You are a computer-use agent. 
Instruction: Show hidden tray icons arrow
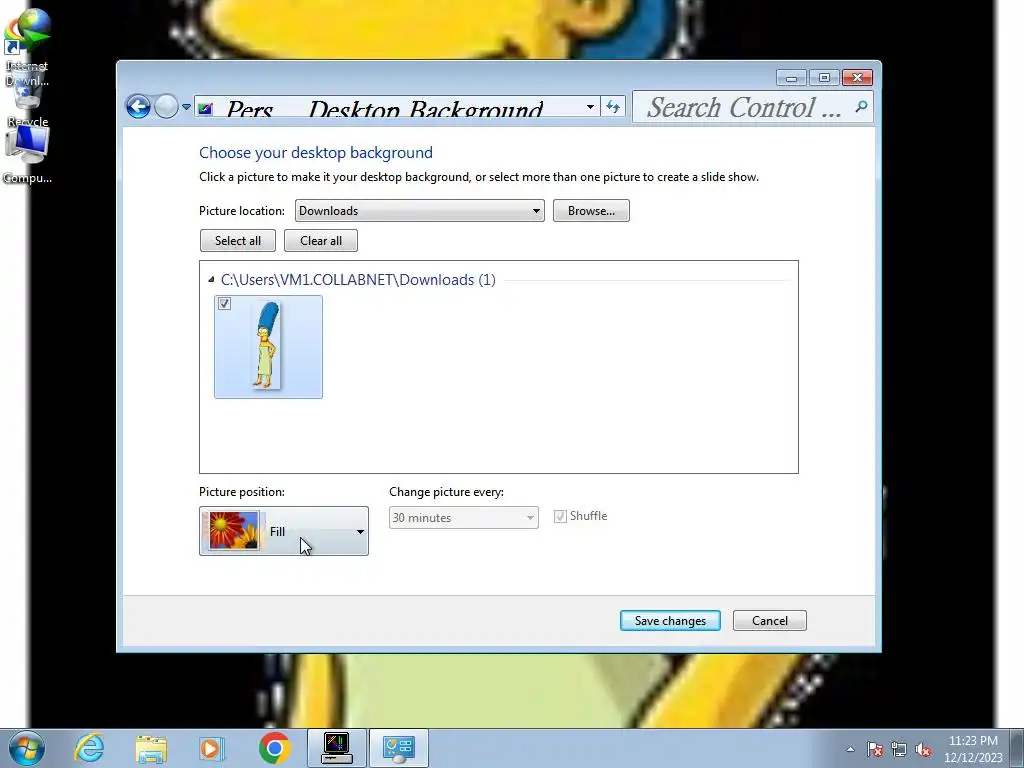[850, 749]
